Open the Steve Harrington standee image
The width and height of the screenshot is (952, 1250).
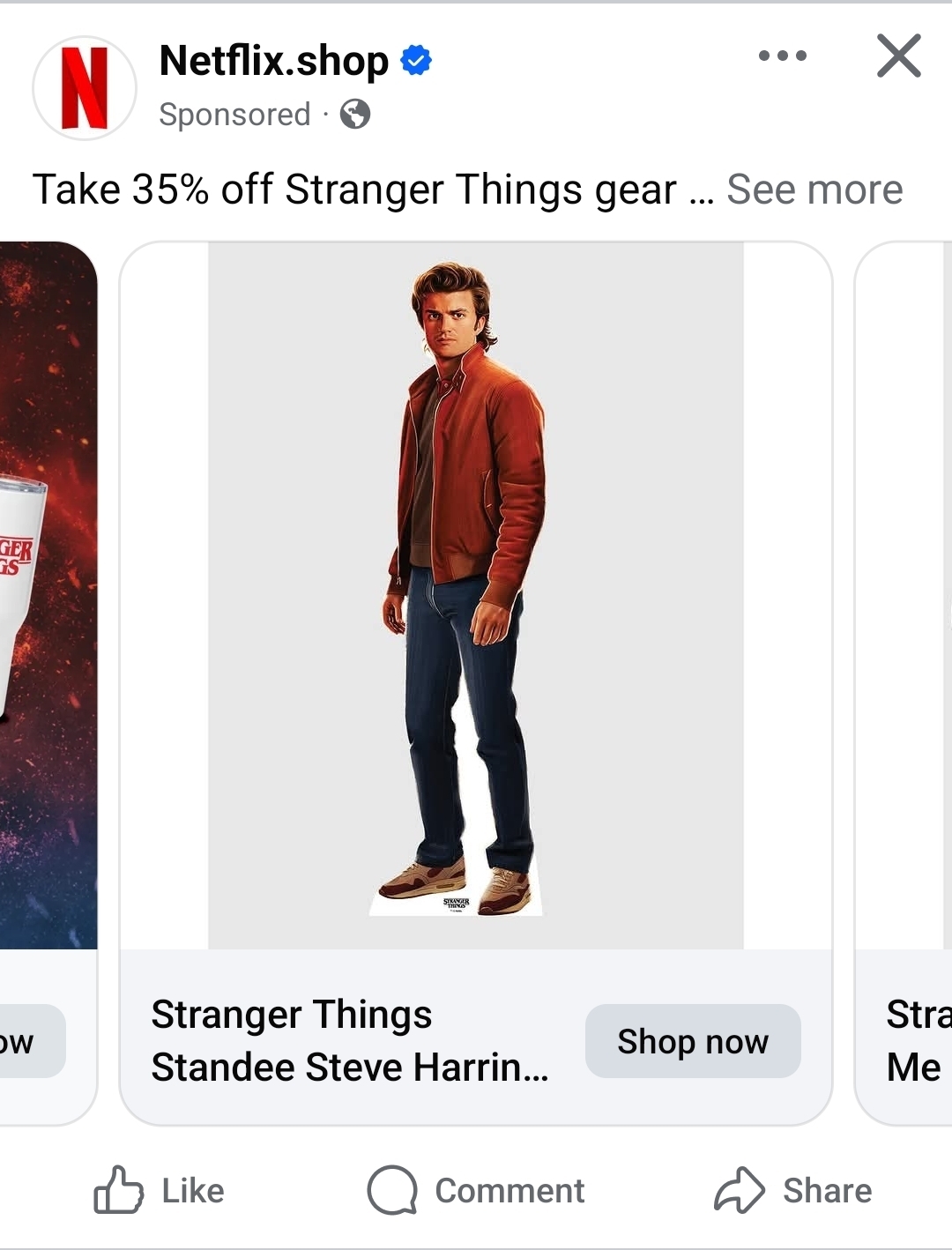pos(475,595)
